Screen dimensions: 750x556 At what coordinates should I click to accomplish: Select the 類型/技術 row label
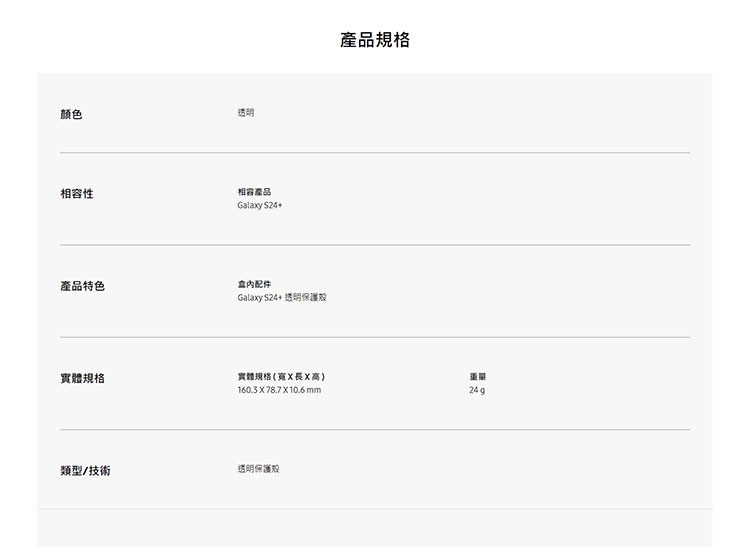85,470
